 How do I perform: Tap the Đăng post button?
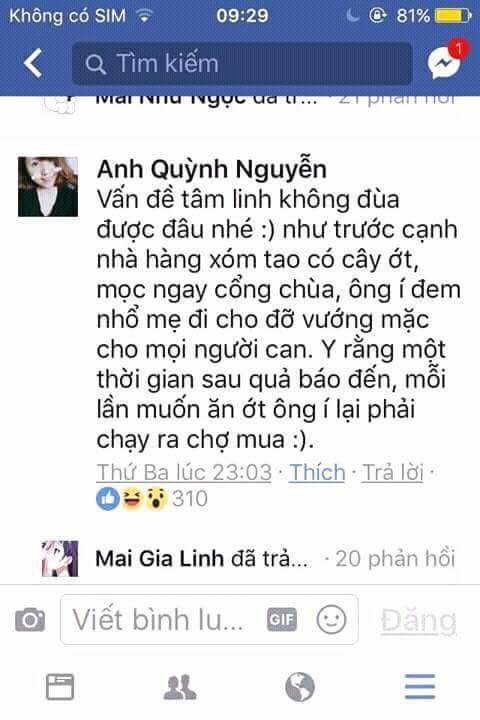[x=418, y=620]
